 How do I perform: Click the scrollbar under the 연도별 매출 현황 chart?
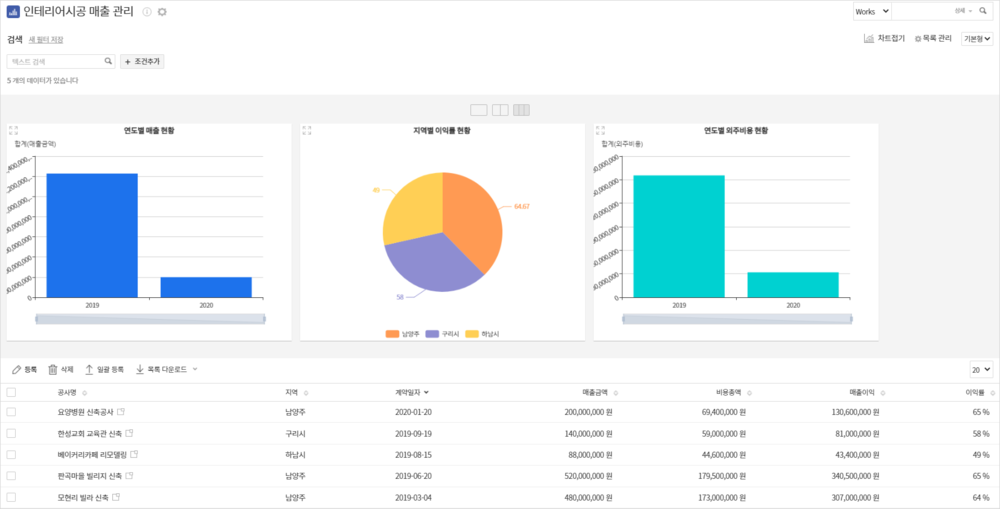pos(150,319)
